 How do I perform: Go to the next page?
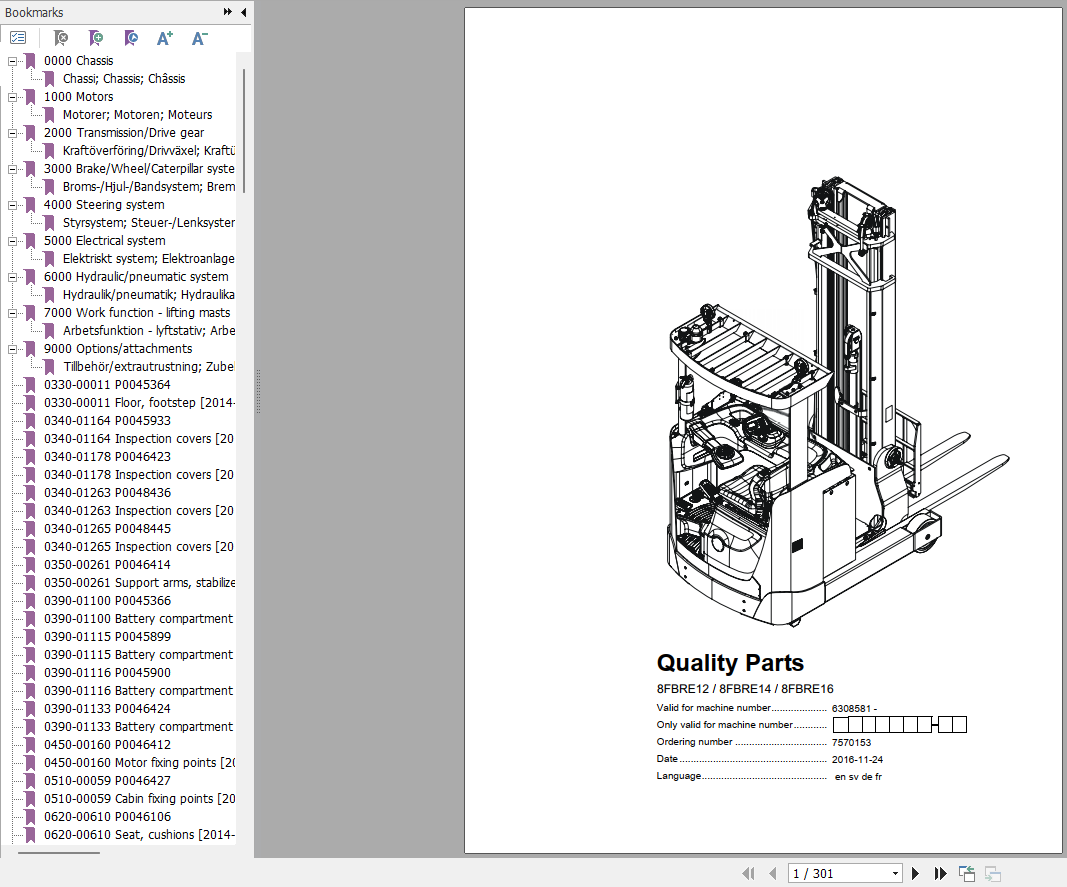pos(915,873)
